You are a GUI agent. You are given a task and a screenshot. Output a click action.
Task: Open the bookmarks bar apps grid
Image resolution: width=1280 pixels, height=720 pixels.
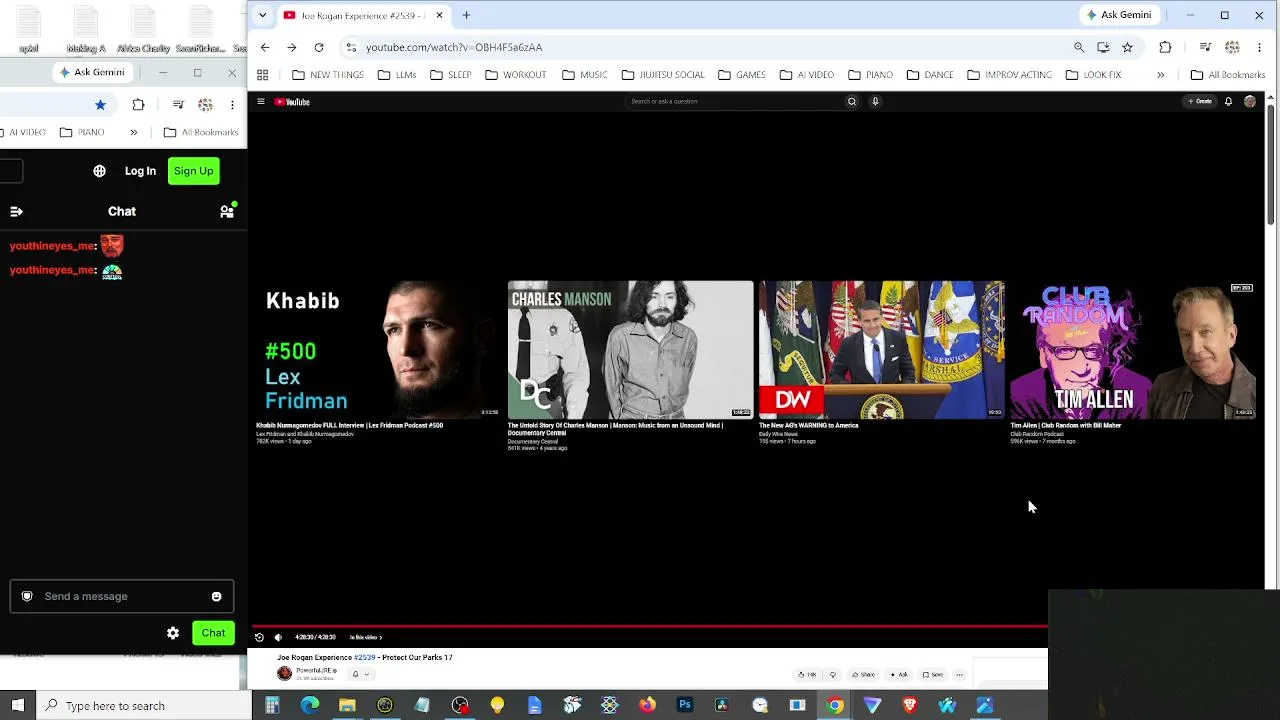[262, 75]
